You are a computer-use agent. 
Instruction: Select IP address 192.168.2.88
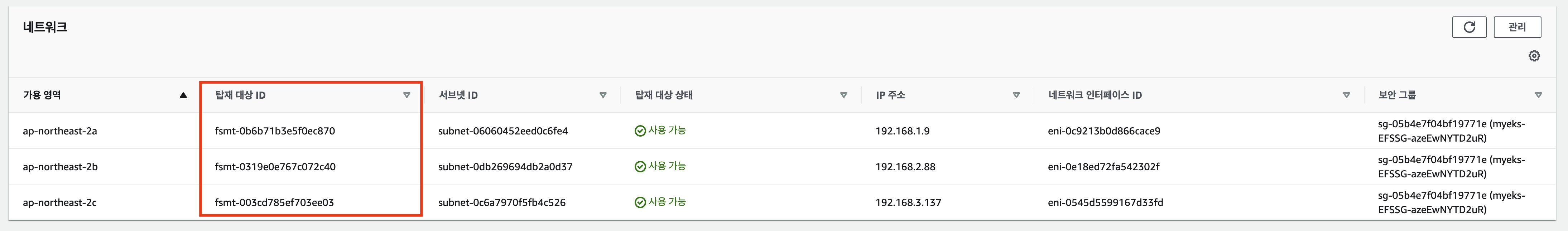[905, 167]
